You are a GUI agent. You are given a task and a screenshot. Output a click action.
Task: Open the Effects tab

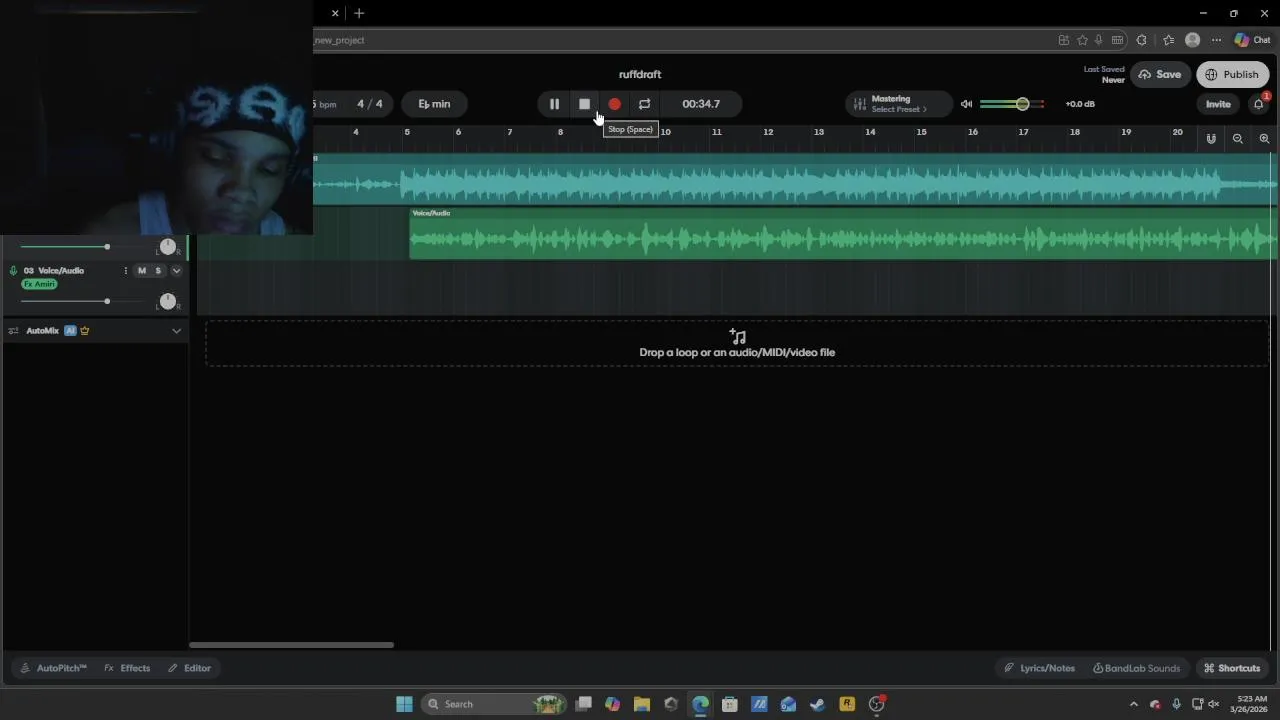[127, 668]
